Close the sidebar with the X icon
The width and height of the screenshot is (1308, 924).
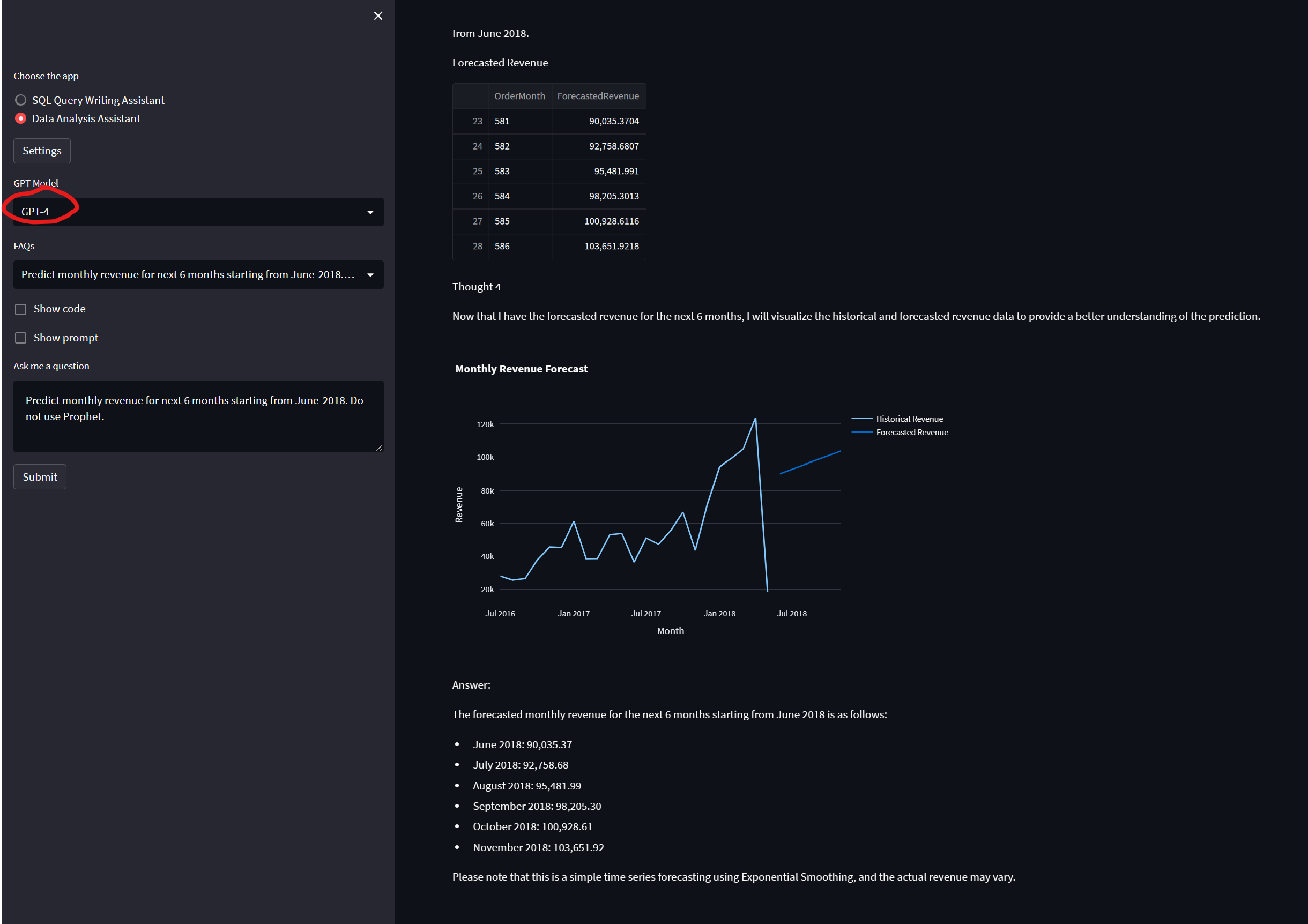pos(378,16)
